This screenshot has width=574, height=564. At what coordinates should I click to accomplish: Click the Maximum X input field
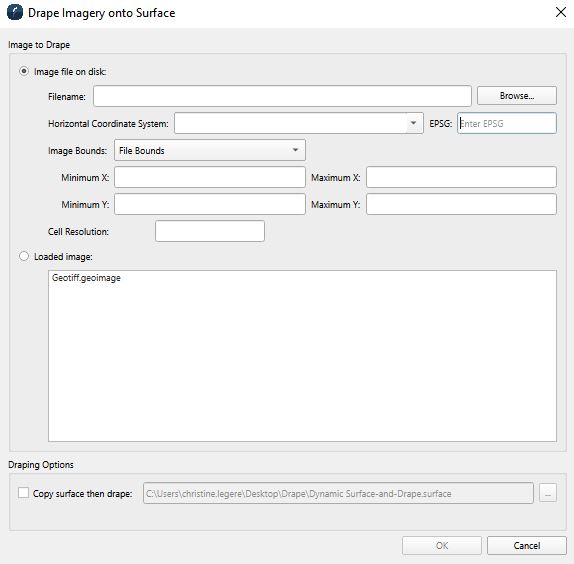[461, 177]
